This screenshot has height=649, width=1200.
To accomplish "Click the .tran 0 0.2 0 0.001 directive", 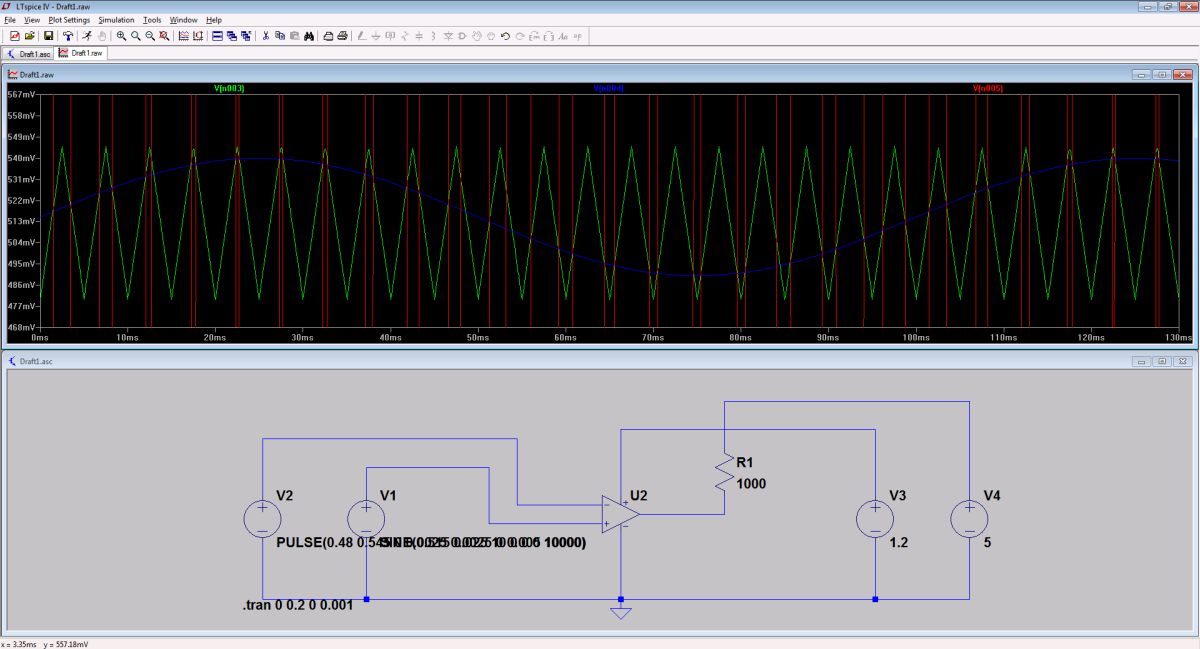I will [x=297, y=606].
